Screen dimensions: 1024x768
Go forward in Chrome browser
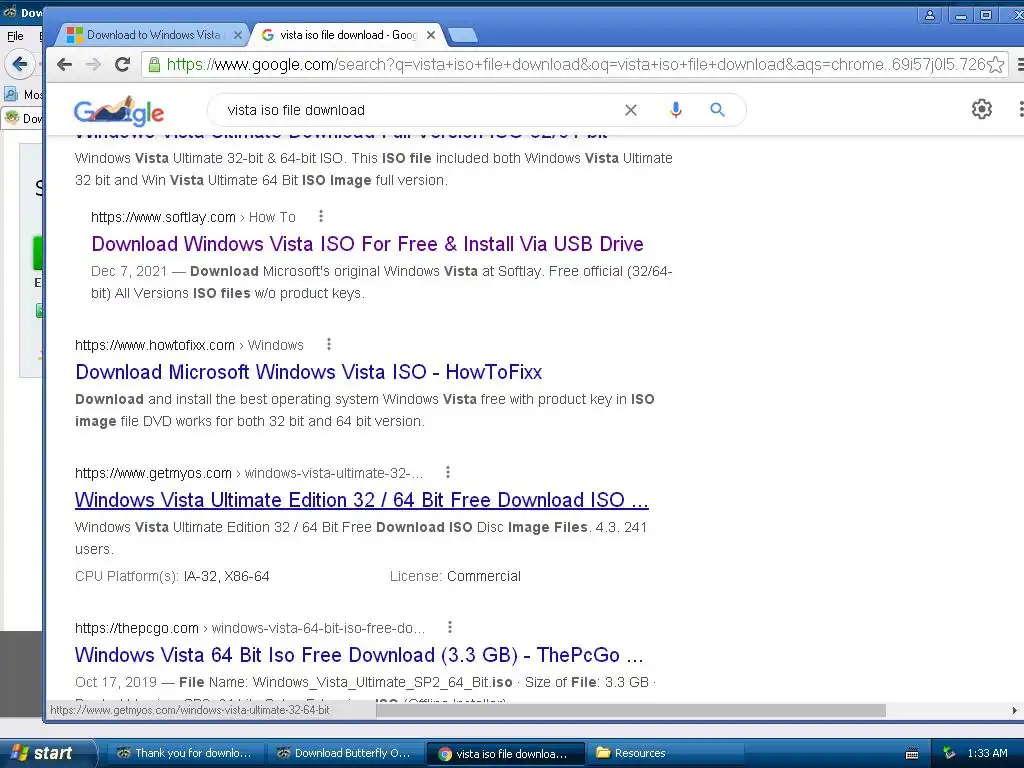(93, 64)
